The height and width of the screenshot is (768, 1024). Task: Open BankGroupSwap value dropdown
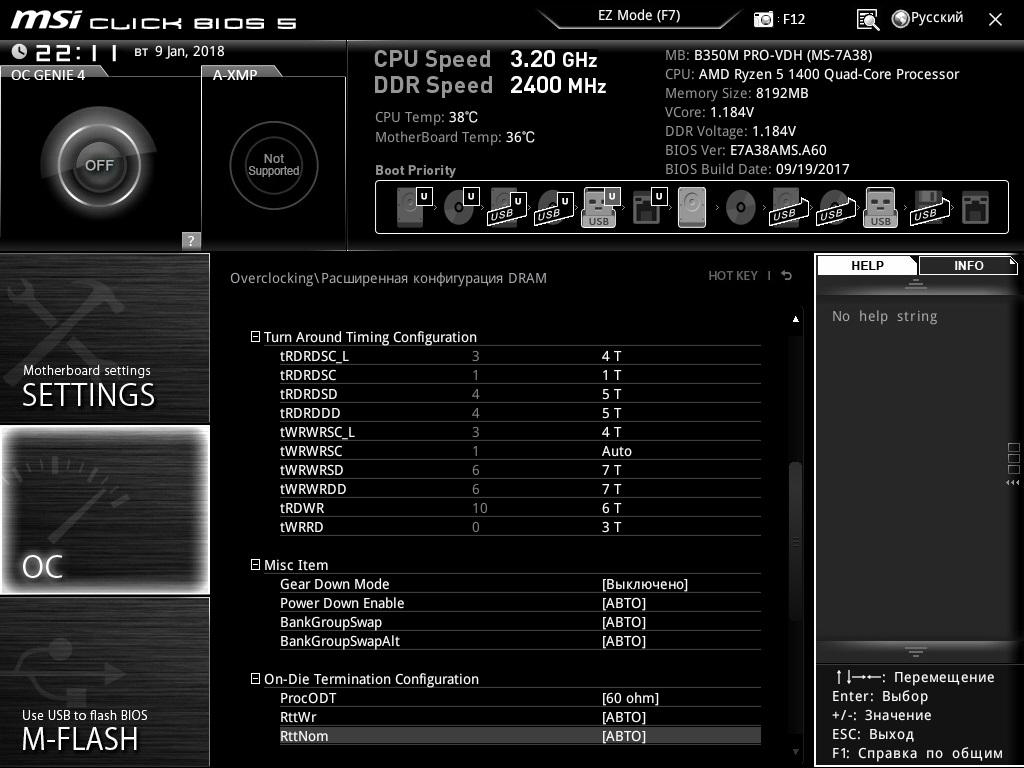coord(624,622)
